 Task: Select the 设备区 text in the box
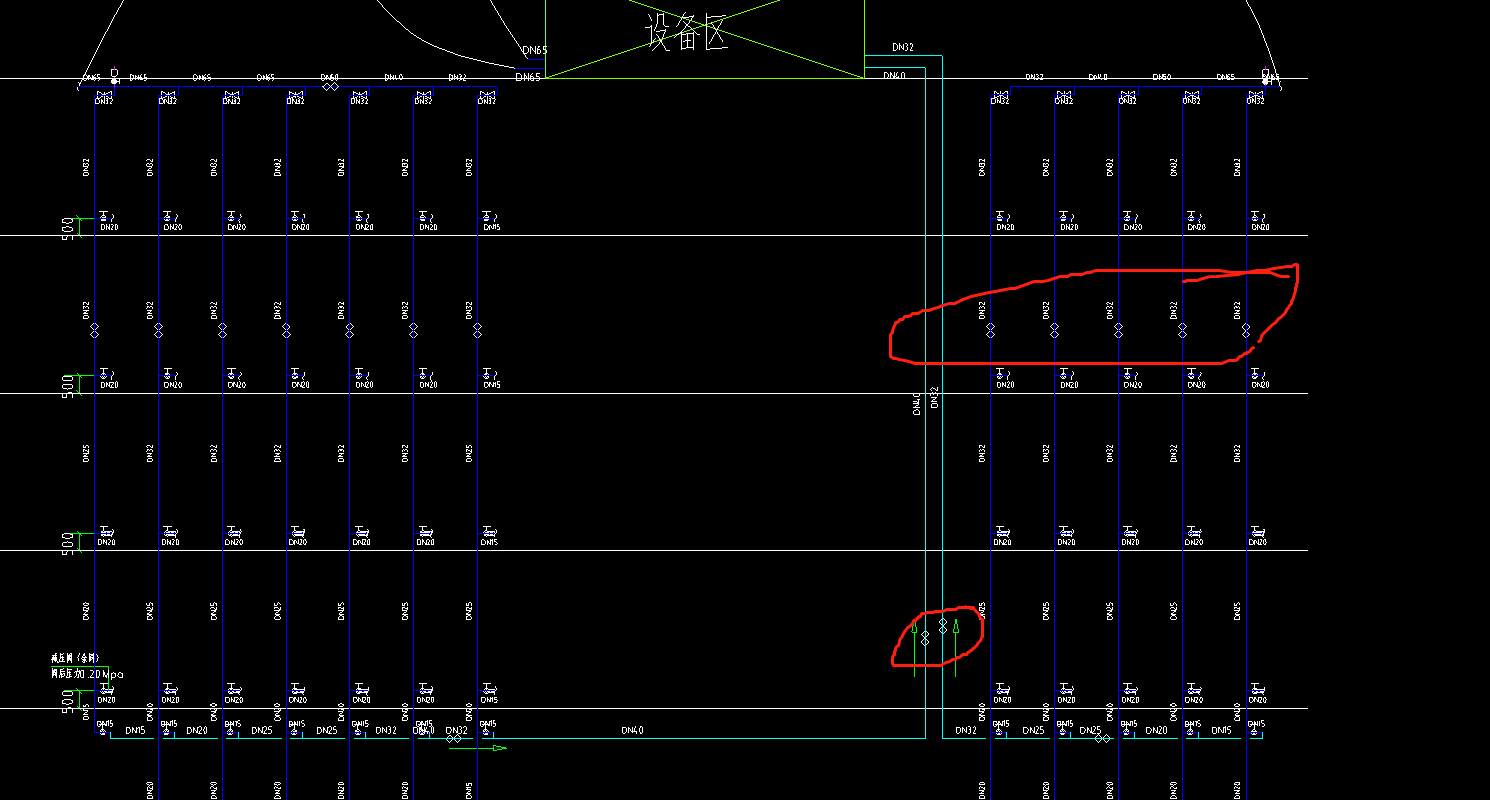coord(686,33)
